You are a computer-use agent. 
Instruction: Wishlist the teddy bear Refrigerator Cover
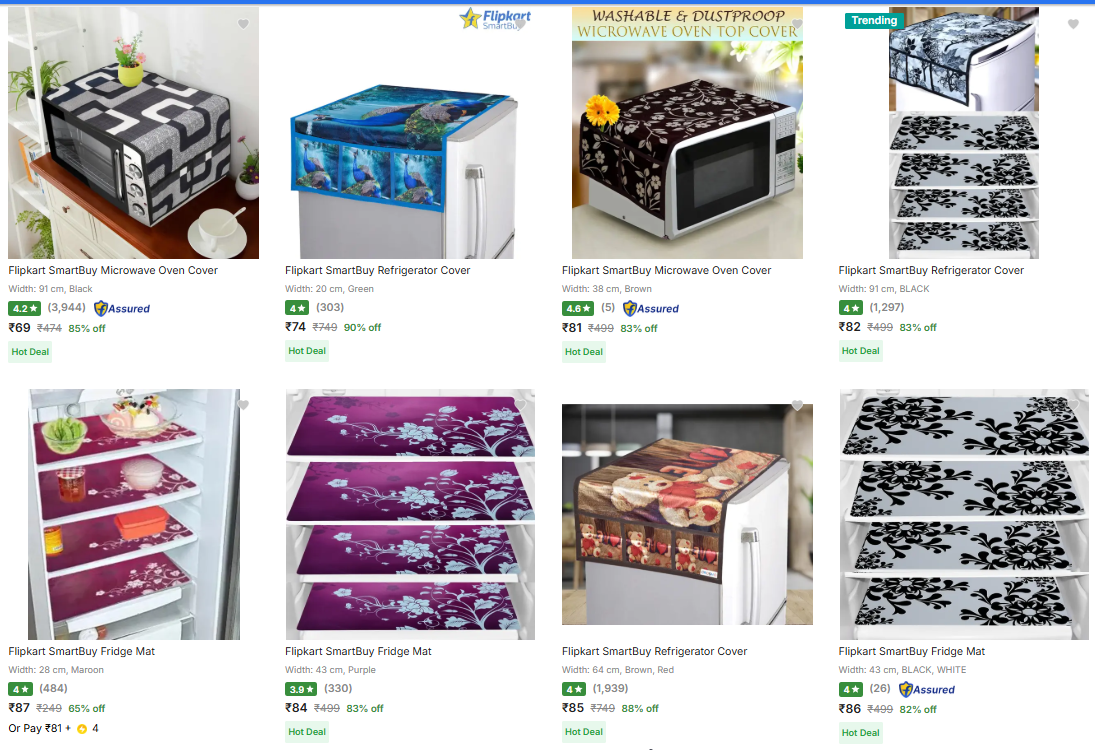(797, 405)
